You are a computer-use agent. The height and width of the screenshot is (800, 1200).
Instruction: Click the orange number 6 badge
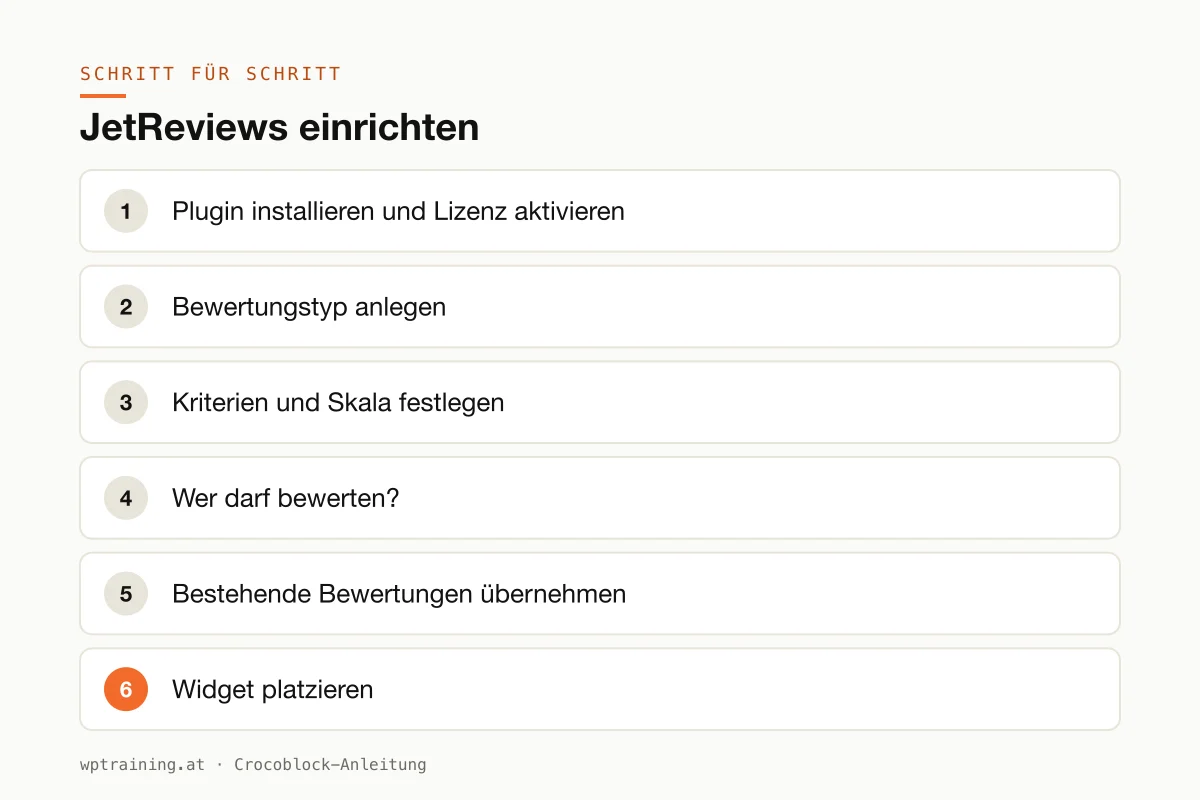126,689
